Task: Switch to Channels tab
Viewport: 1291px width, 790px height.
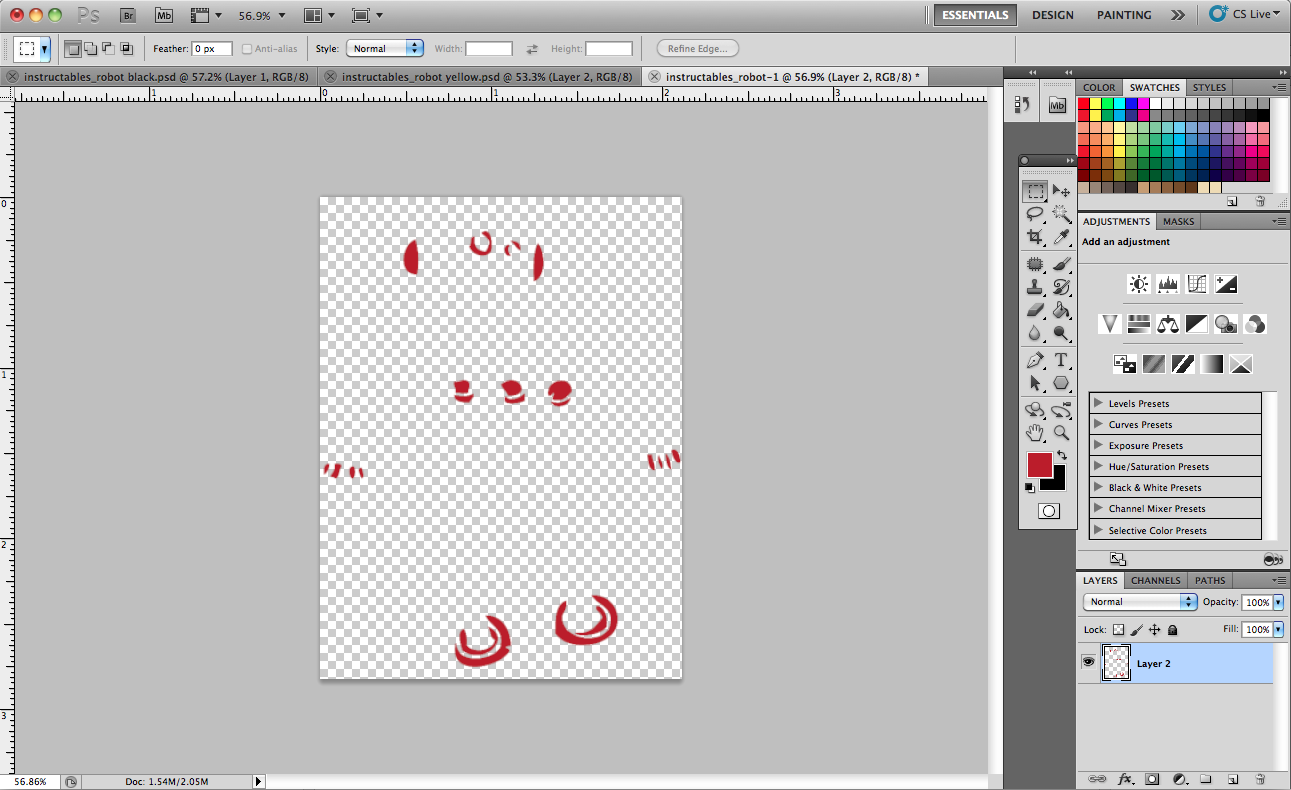Action: [1155, 580]
